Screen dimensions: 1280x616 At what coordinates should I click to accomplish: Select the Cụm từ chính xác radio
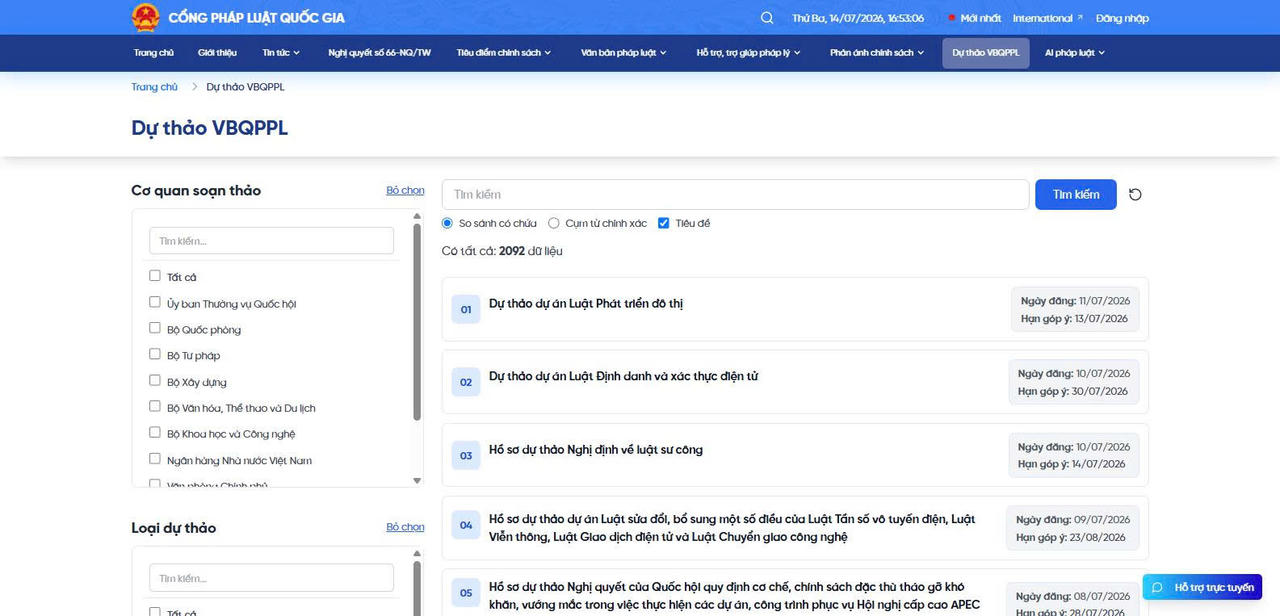pos(554,223)
